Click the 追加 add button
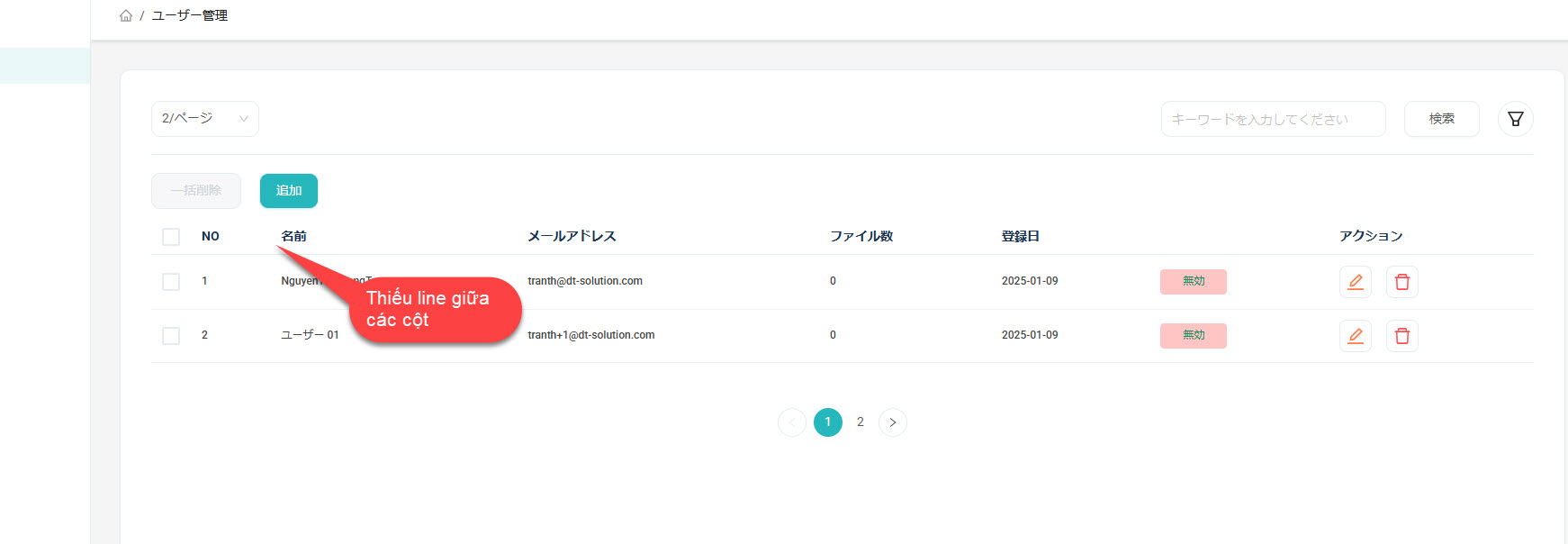Image resolution: width=1568 pixels, height=544 pixels. tap(288, 191)
